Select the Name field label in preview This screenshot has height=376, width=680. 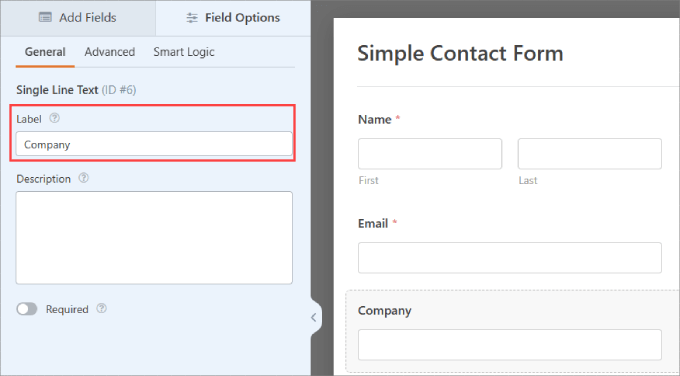[375, 119]
